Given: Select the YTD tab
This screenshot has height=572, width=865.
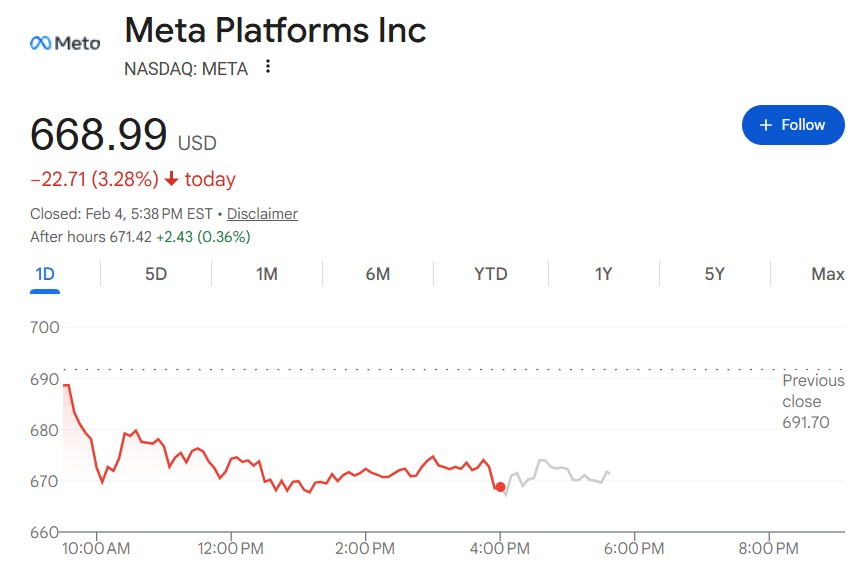Looking at the screenshot, I should [x=490, y=274].
